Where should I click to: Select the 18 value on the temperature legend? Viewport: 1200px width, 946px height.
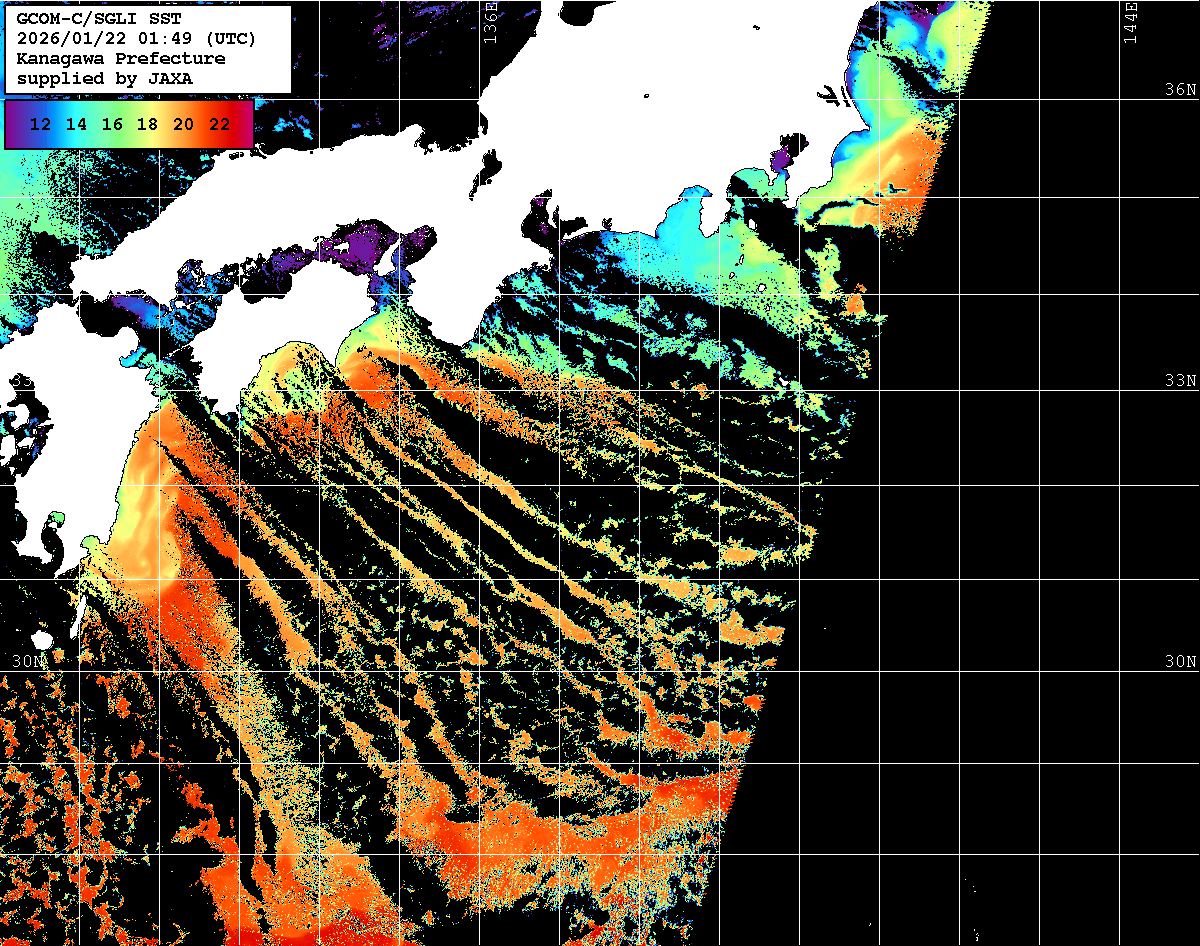[x=147, y=125]
